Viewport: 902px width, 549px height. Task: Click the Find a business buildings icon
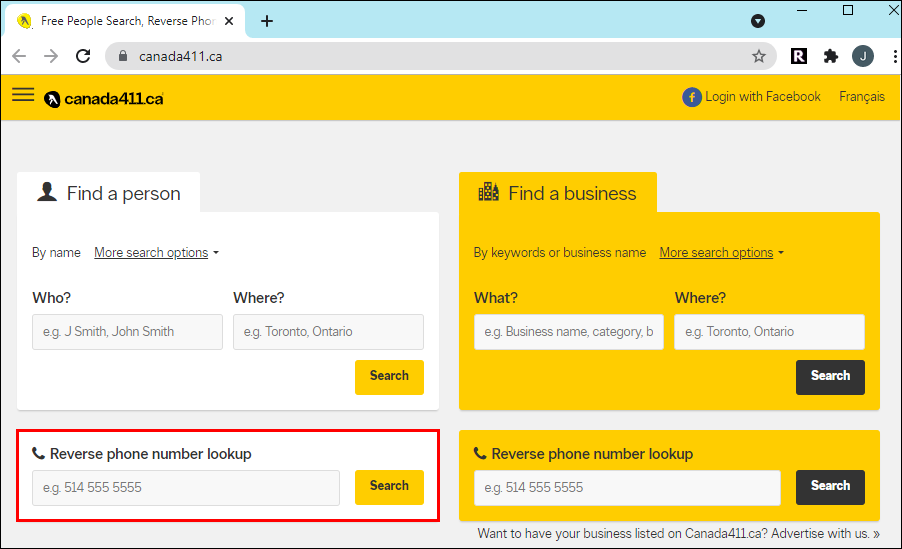tap(489, 192)
